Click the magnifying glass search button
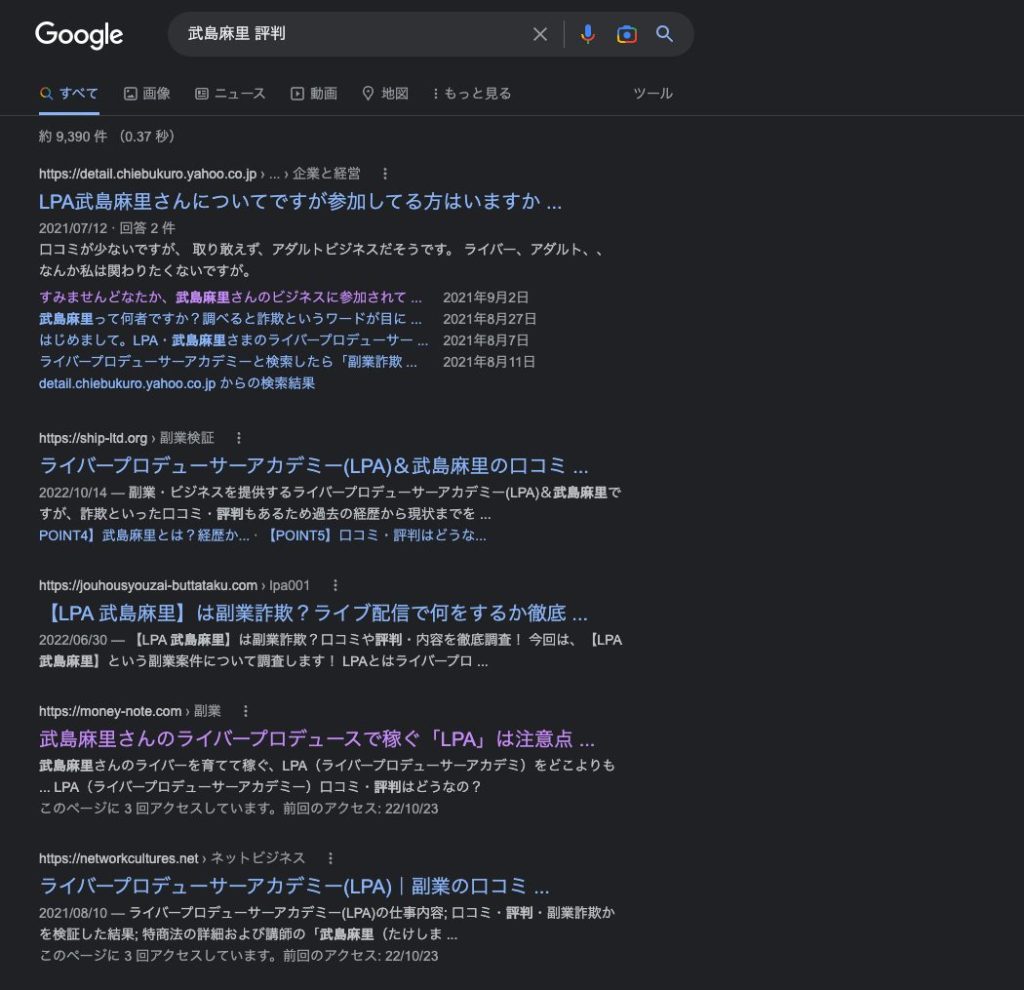Viewport: 1024px width, 990px height. (x=665, y=35)
